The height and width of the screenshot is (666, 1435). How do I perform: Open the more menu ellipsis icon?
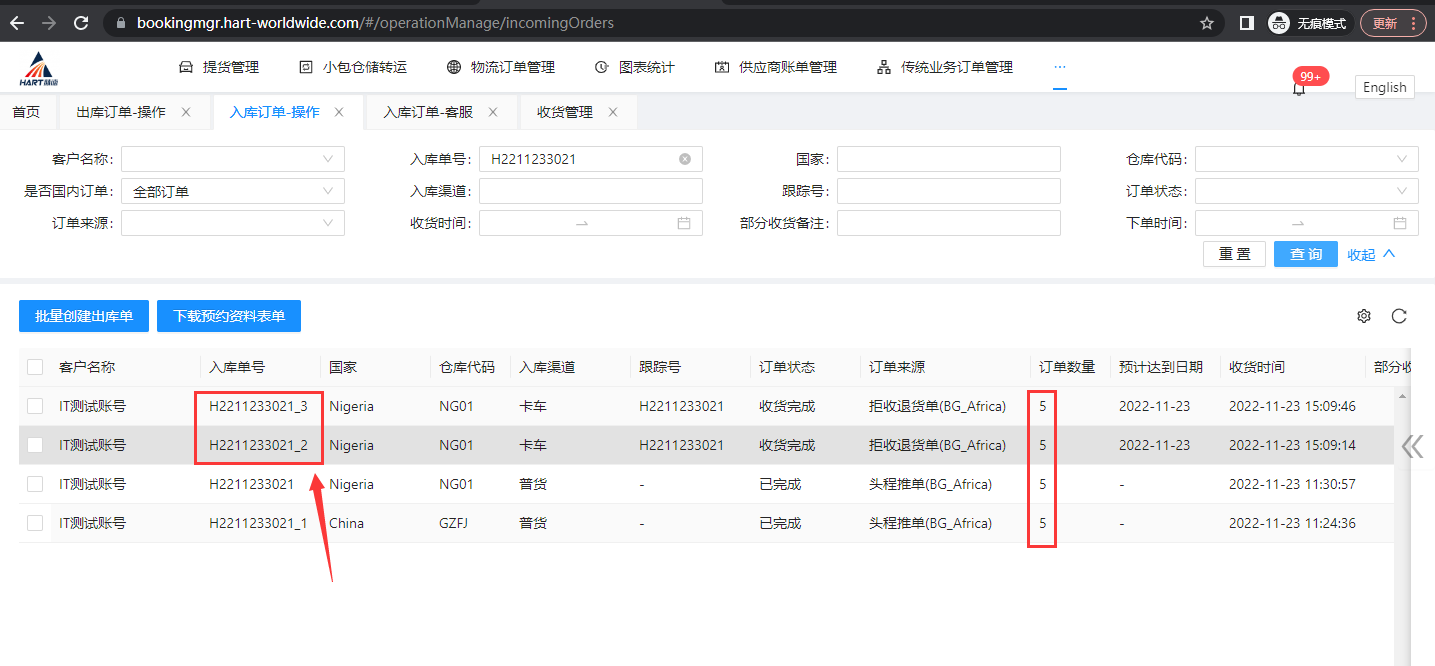pyautogui.click(x=1060, y=67)
